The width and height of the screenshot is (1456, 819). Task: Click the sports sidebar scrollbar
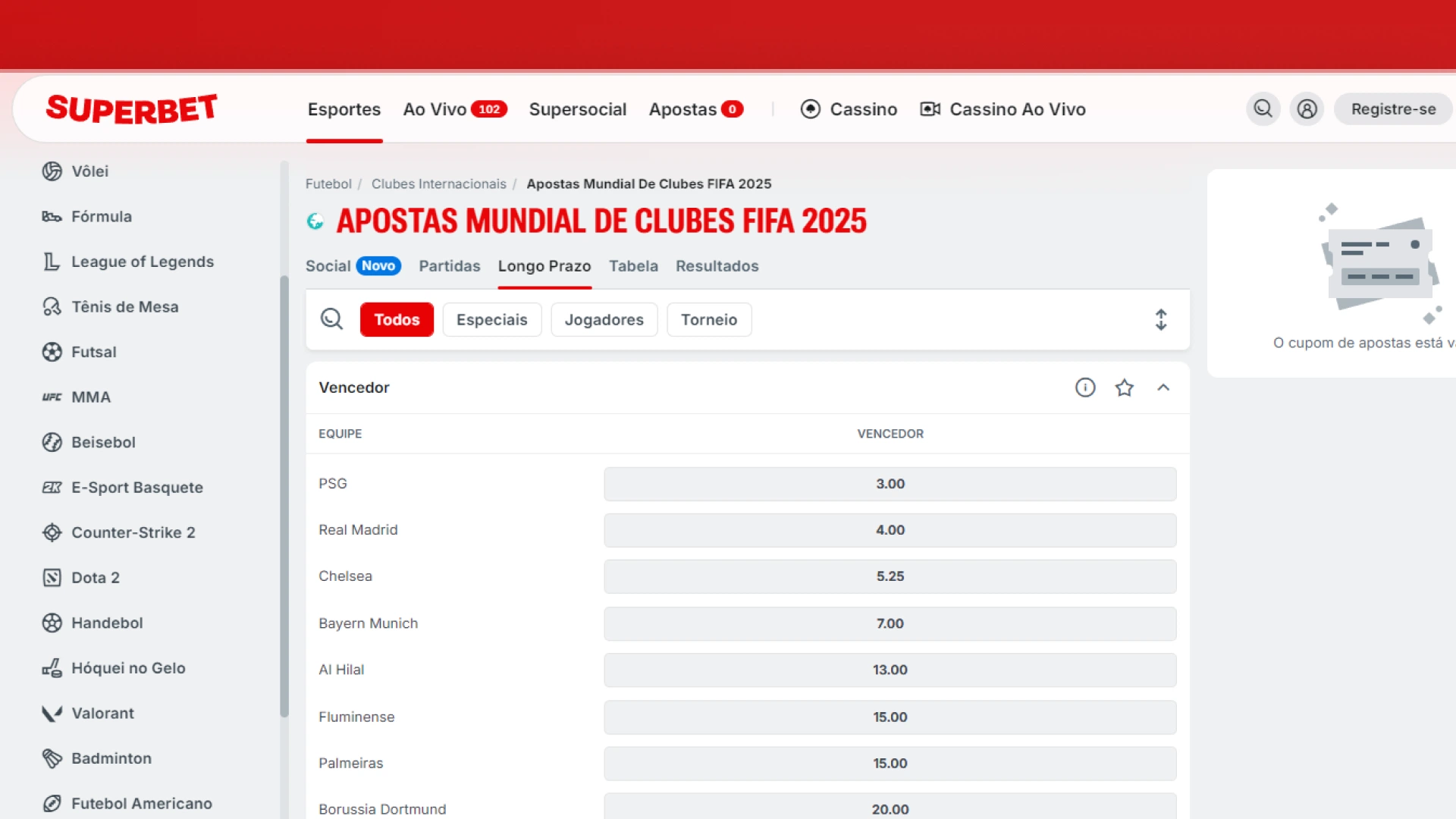(284, 496)
